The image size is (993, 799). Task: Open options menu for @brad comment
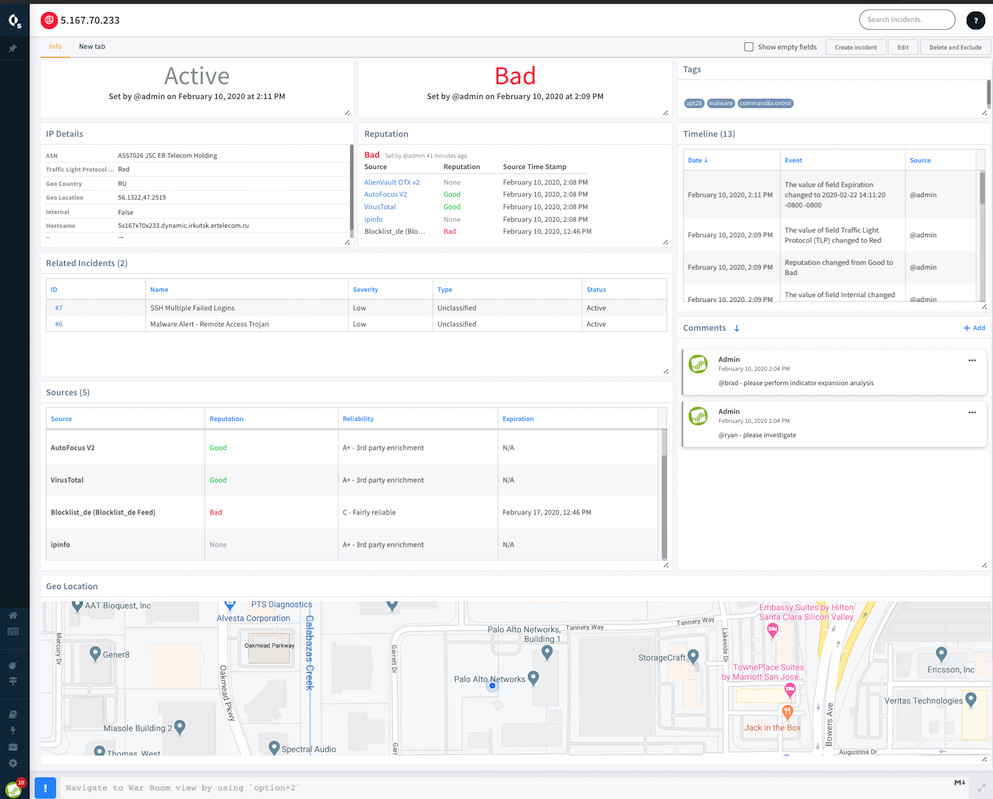pos(971,361)
